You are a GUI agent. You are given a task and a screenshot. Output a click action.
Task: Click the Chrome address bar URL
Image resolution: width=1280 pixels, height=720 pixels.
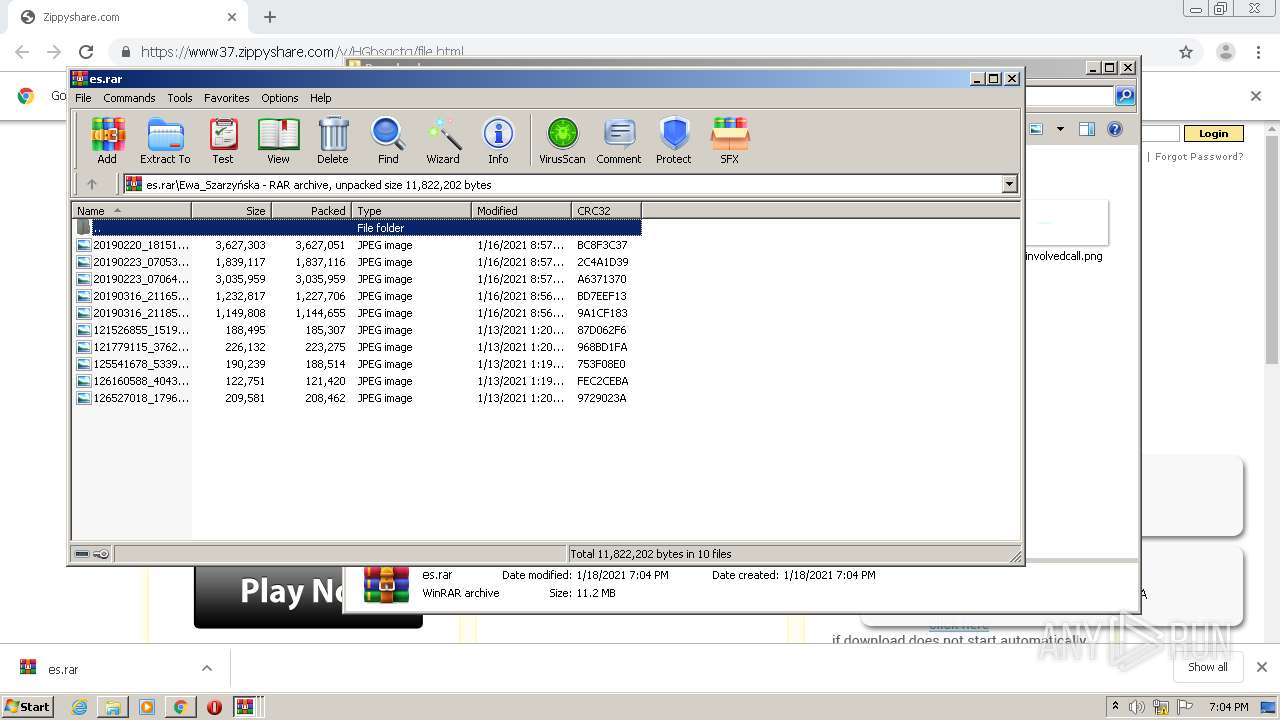point(302,52)
